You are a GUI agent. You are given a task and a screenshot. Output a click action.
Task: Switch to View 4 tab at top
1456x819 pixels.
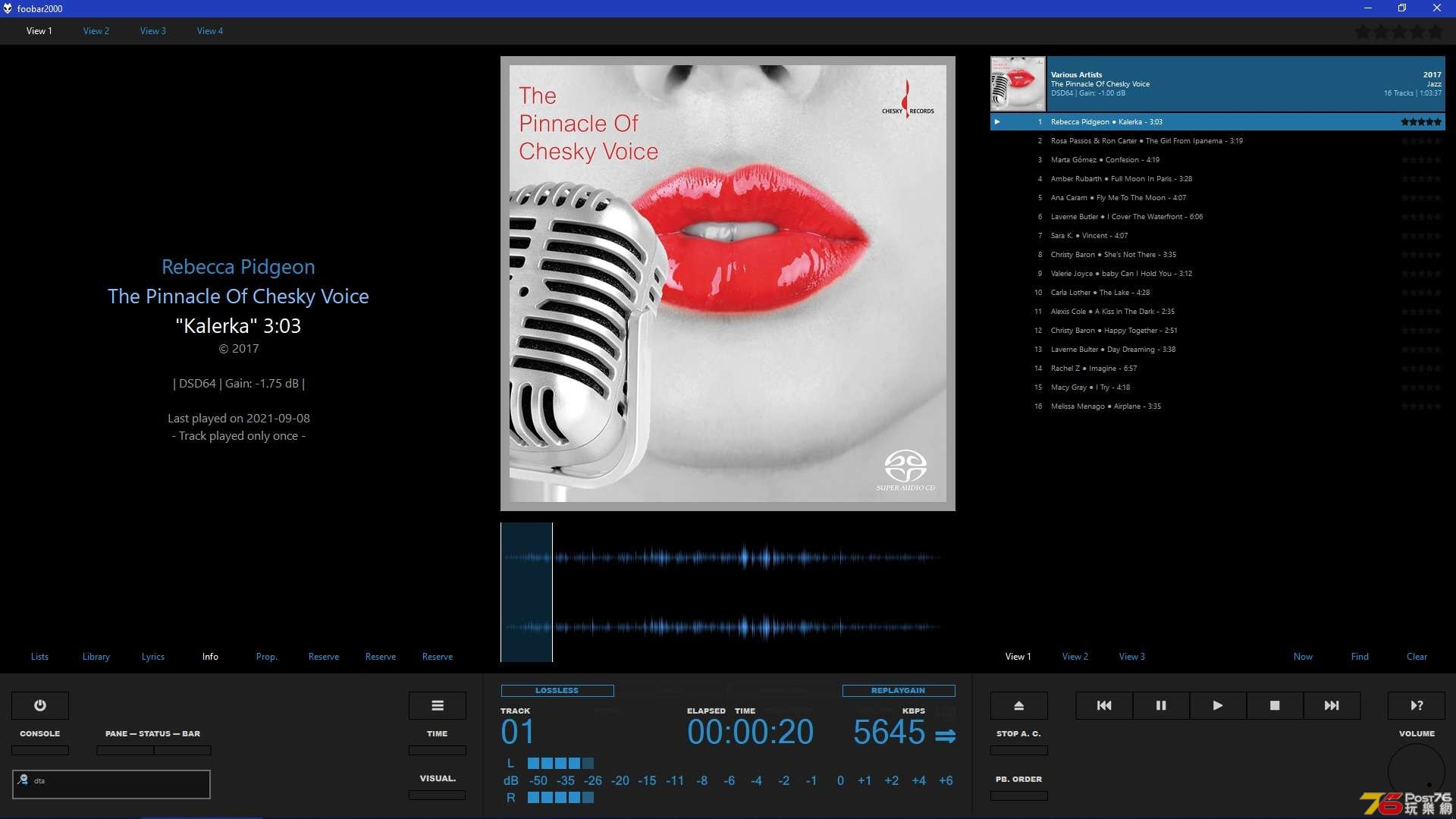[x=210, y=31]
